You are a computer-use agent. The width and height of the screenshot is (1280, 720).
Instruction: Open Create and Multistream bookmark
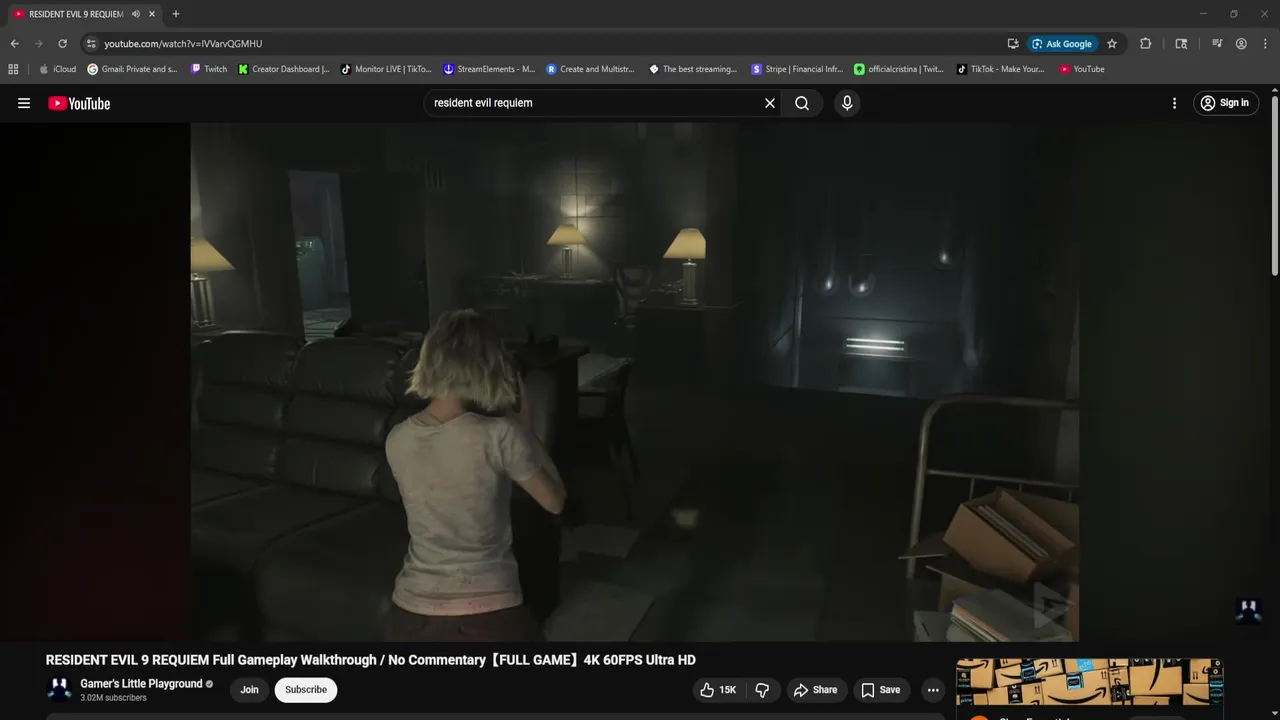tap(591, 69)
